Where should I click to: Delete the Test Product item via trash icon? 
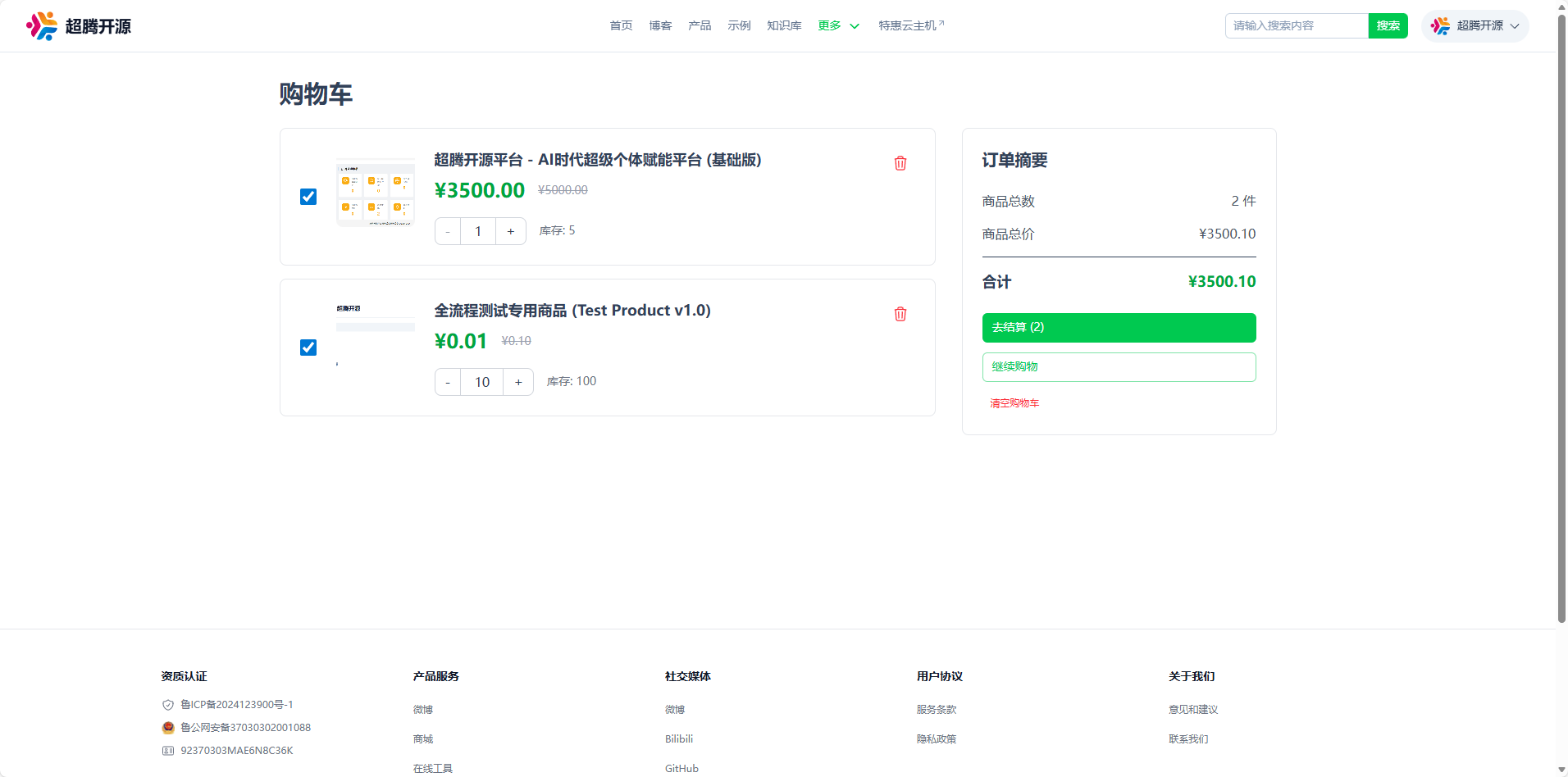[900, 314]
